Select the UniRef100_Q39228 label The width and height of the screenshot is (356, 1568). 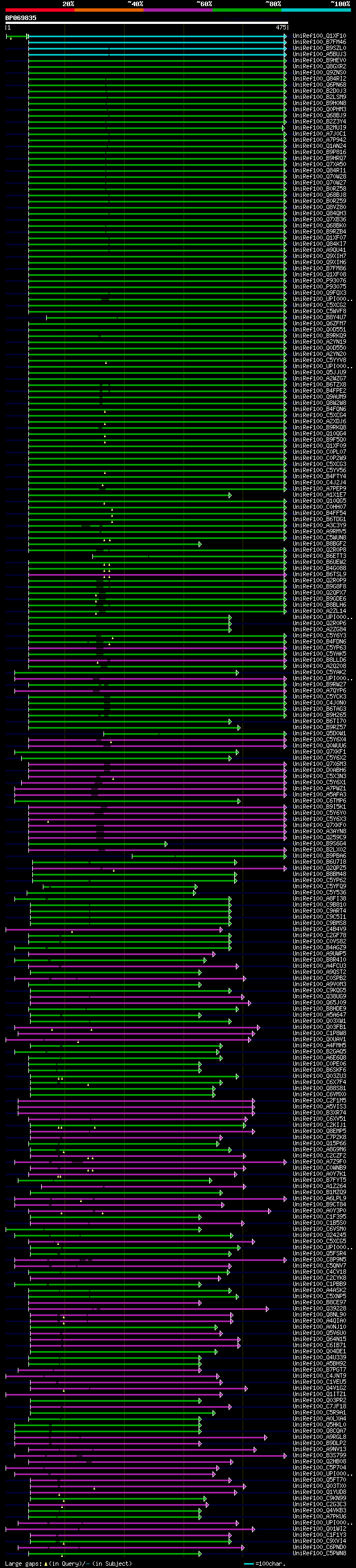[319, 1309]
